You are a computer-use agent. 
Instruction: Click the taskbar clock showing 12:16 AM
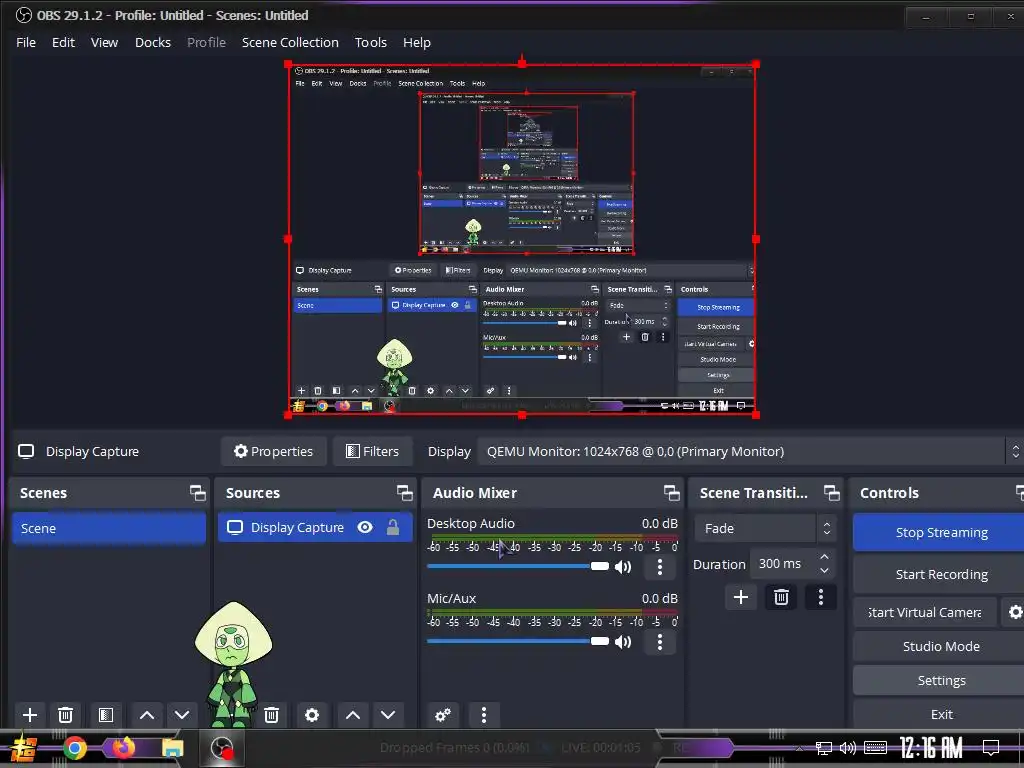pyautogui.click(x=931, y=748)
